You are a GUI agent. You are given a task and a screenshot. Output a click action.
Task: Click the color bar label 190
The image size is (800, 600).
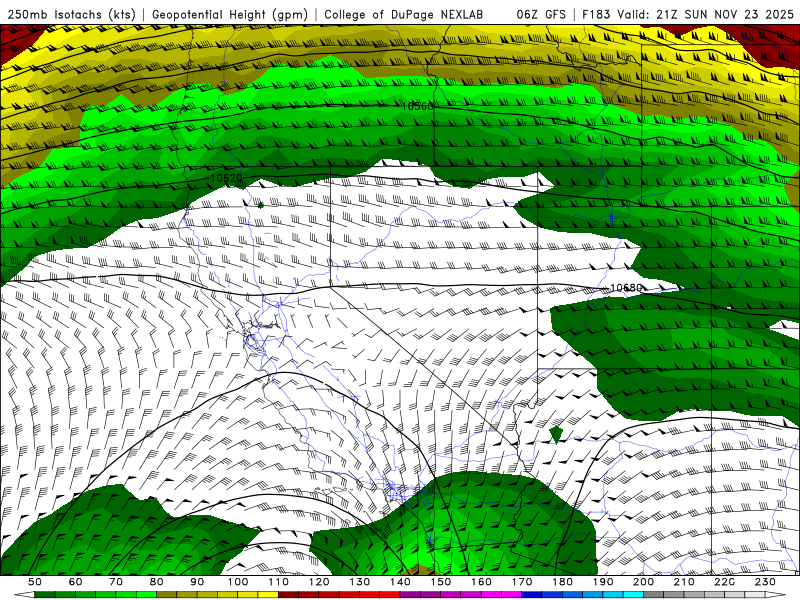pyautogui.click(x=603, y=582)
